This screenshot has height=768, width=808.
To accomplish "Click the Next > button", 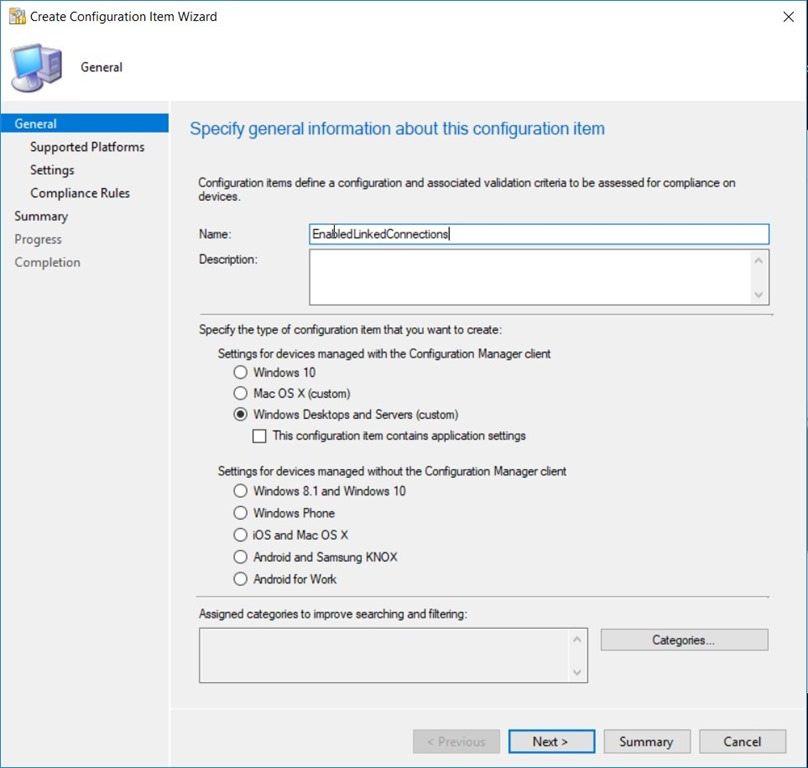I will [x=551, y=741].
